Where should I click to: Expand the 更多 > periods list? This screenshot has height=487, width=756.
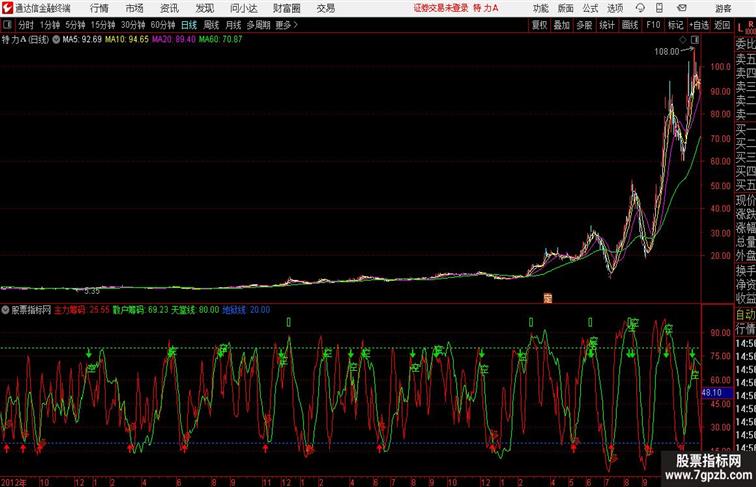click(x=287, y=25)
